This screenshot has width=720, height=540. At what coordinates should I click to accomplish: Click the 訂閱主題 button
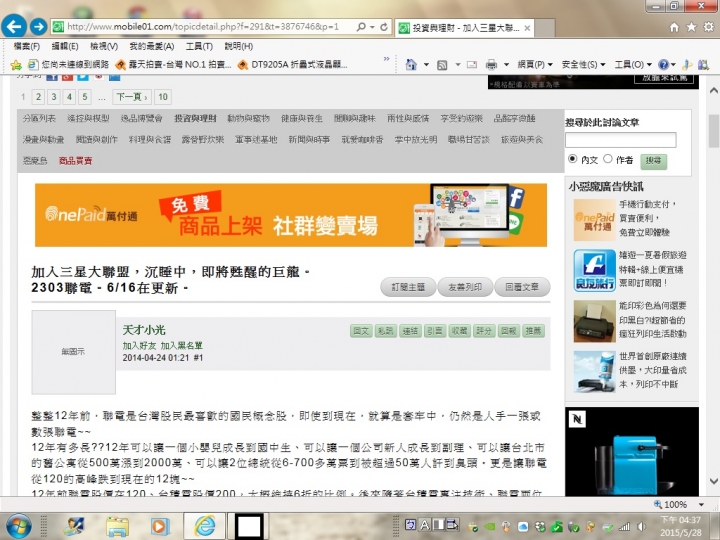click(408, 287)
